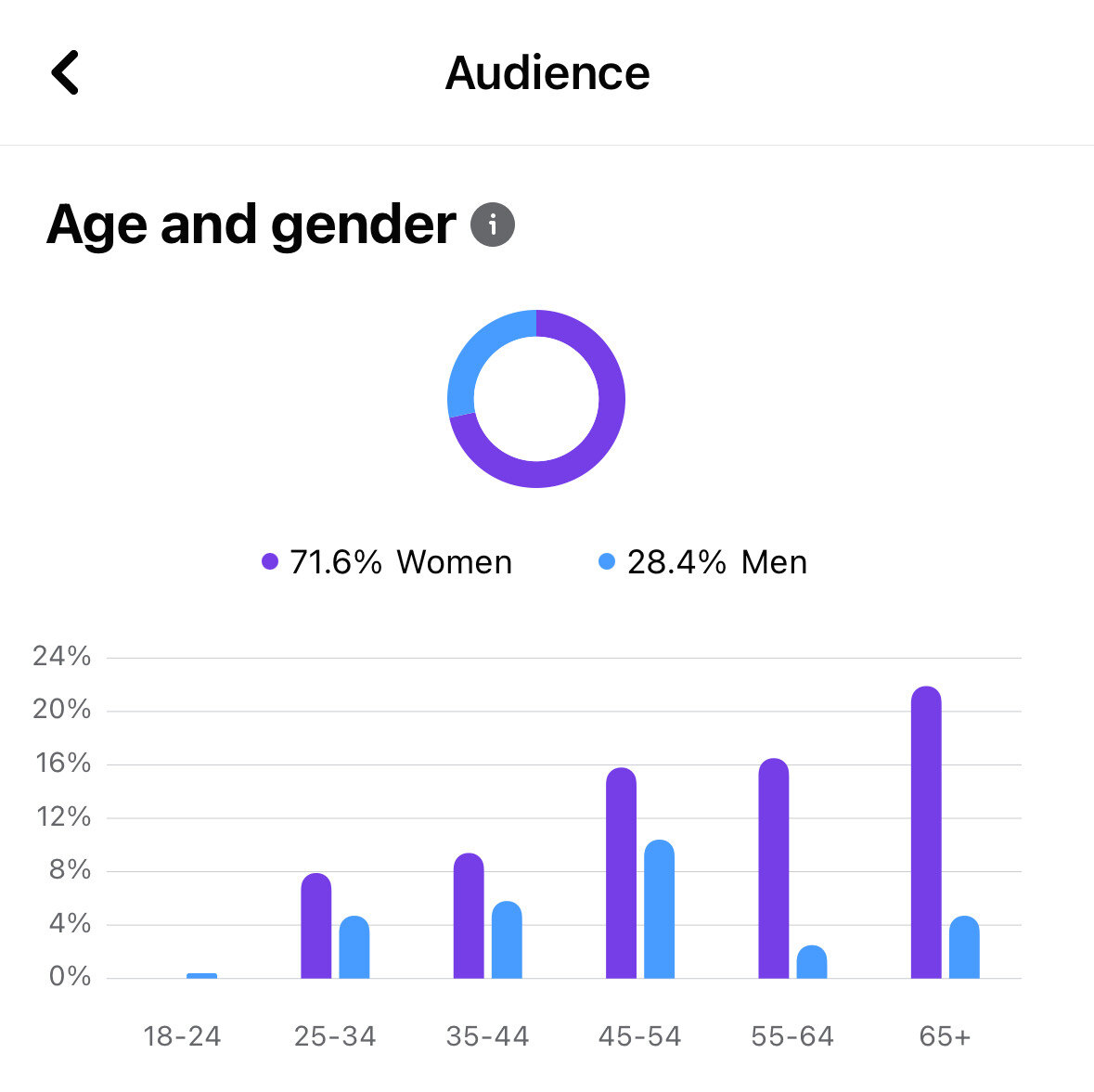Tap the blue Men legend dot
Screen dimensions: 1094x1092
point(608,560)
